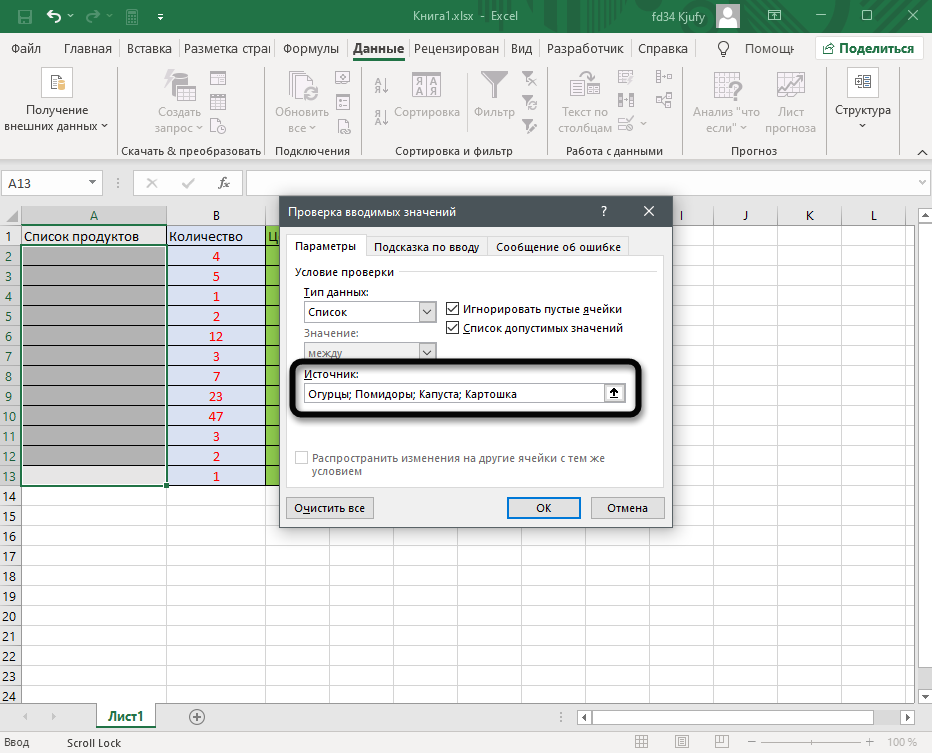Open the Сообщение об ошибке tab
The height and width of the screenshot is (753, 932).
[x=558, y=247]
